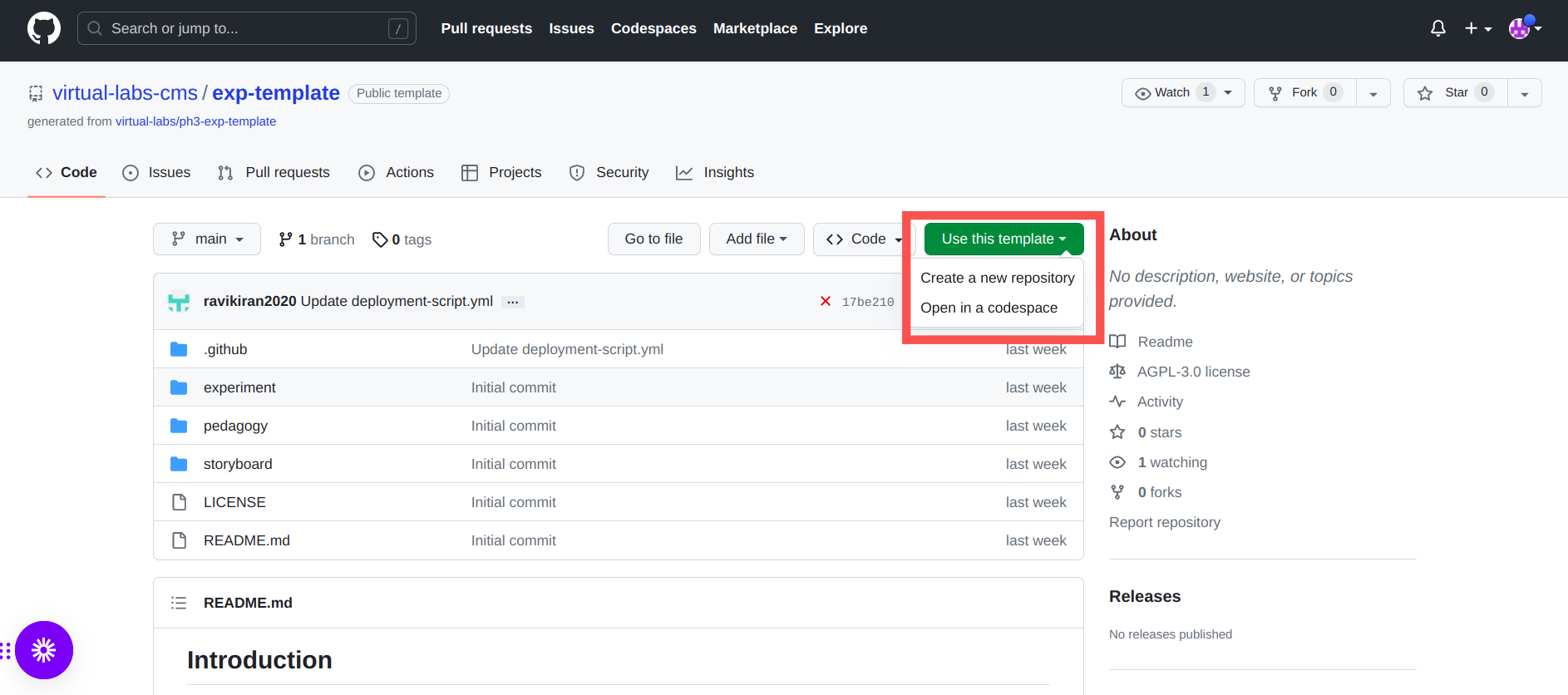
Task: Open Update deployment-script.yml commit message
Action: 397,301
